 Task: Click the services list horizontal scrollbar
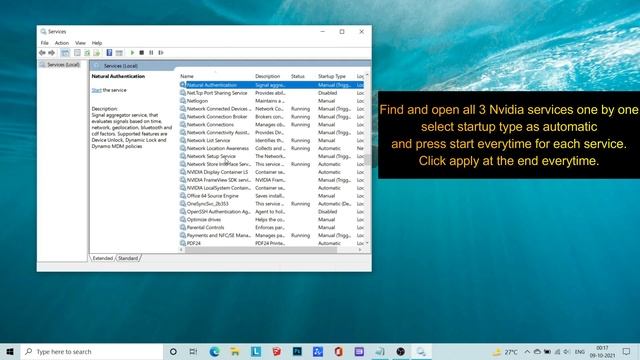(261, 250)
